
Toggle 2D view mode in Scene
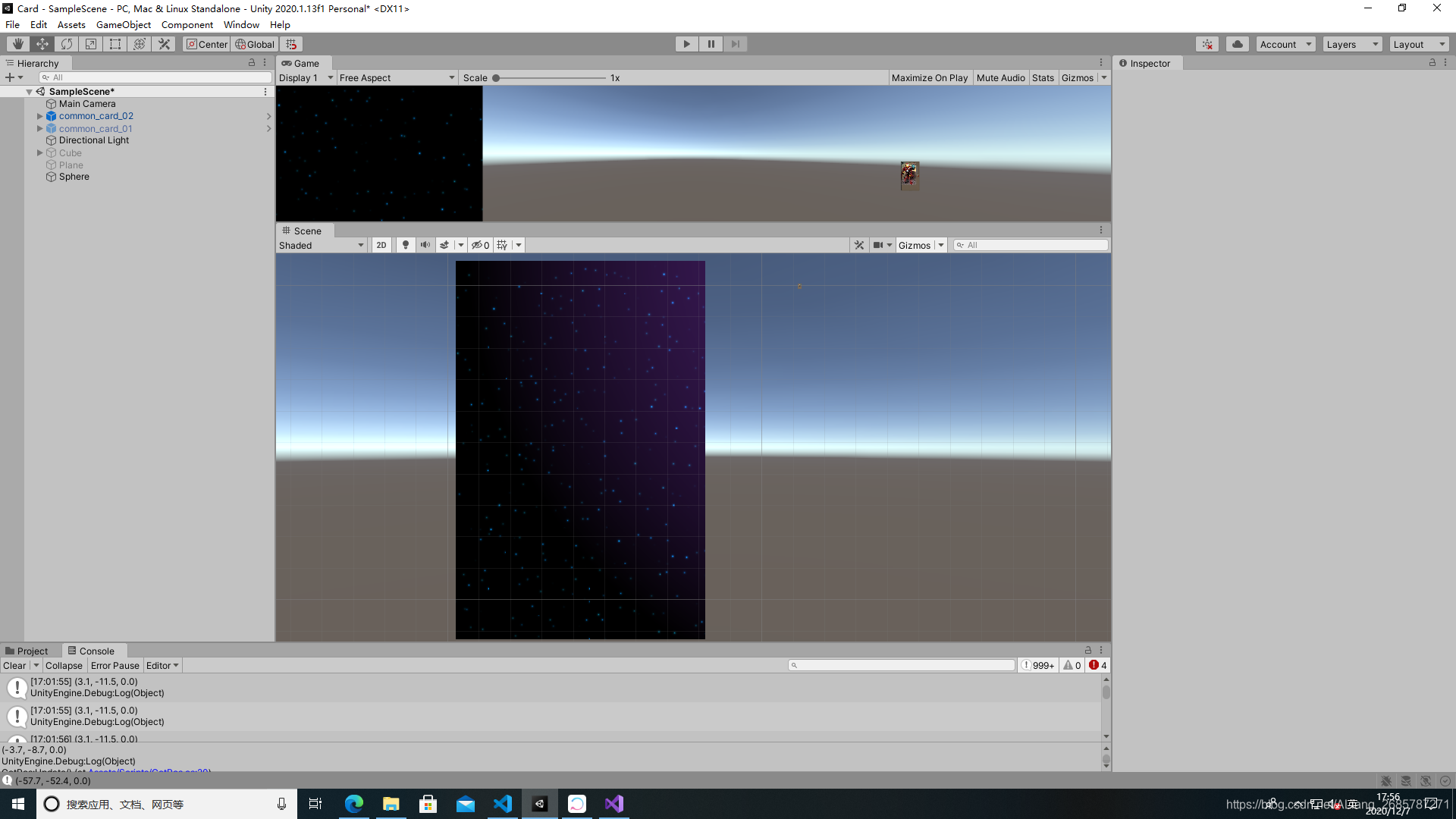coord(381,245)
